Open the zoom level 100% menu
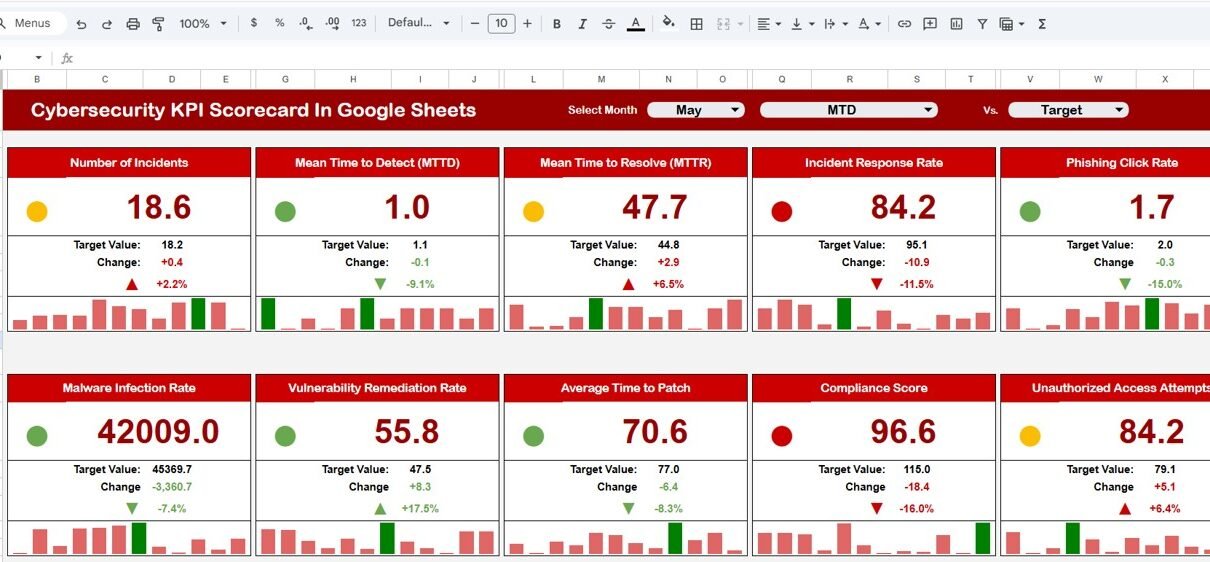Viewport: 1210px width, 562px height. click(202, 23)
